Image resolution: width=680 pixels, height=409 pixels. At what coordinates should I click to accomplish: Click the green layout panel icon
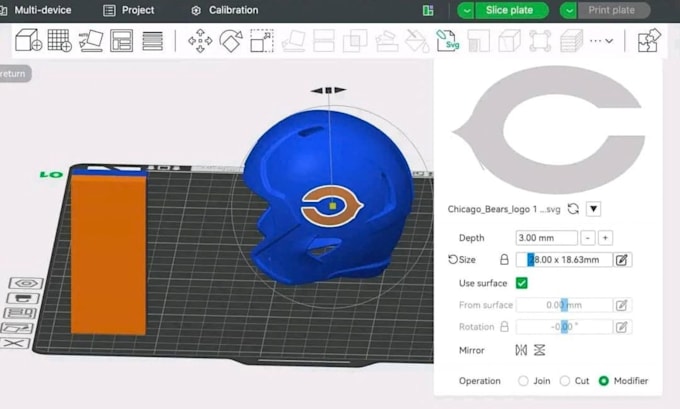click(x=428, y=10)
